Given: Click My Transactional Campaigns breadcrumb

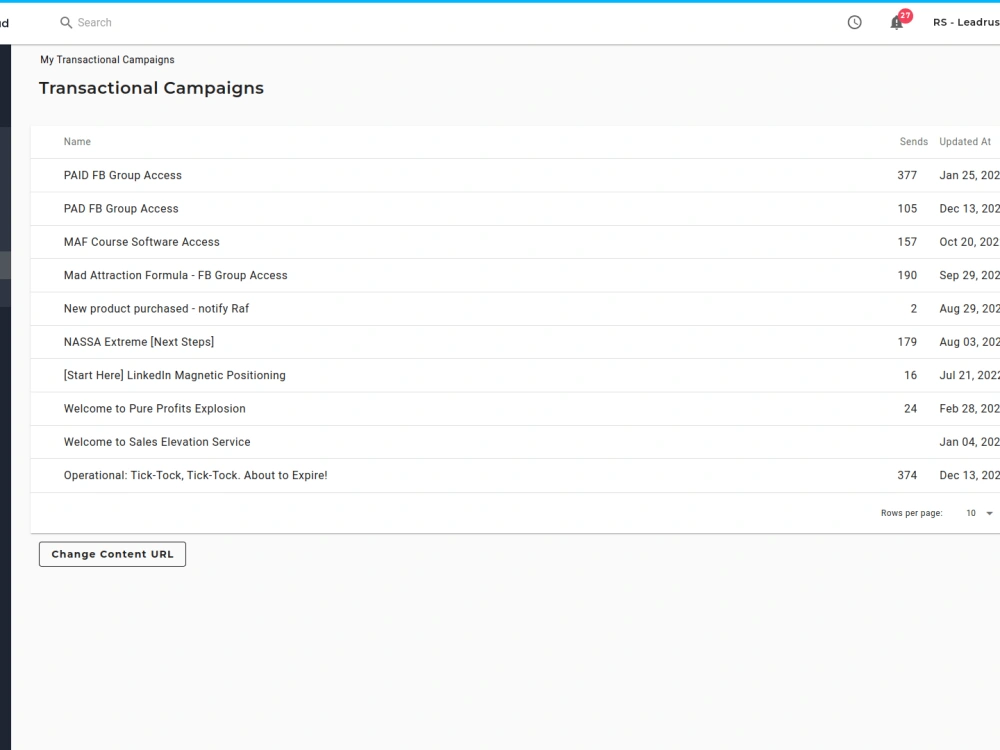Looking at the screenshot, I should (107, 60).
